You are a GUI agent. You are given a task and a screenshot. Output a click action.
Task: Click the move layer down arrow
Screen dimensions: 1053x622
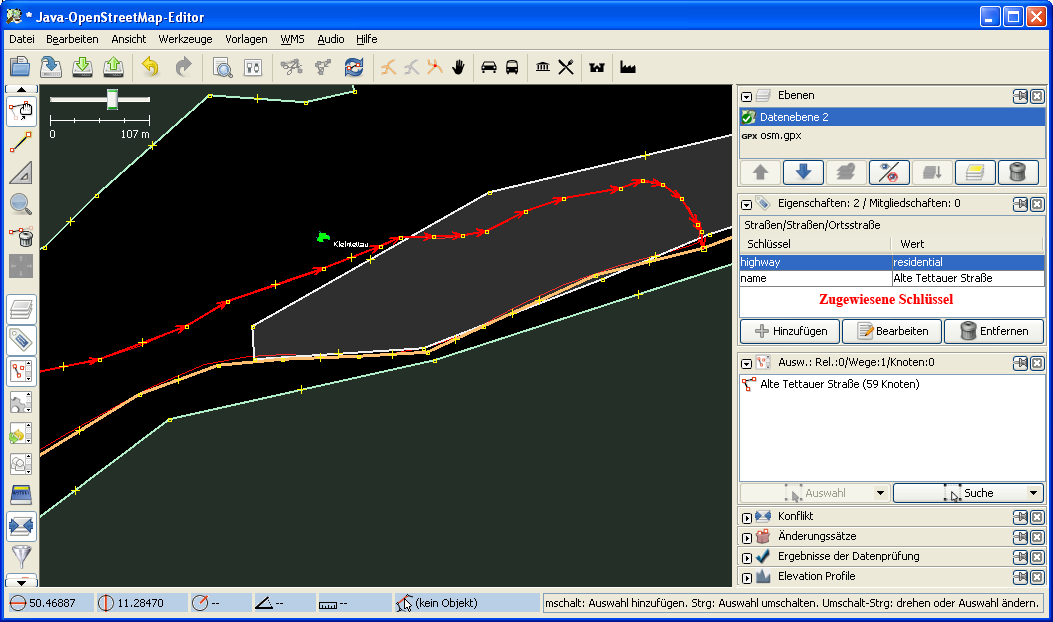[x=802, y=172]
